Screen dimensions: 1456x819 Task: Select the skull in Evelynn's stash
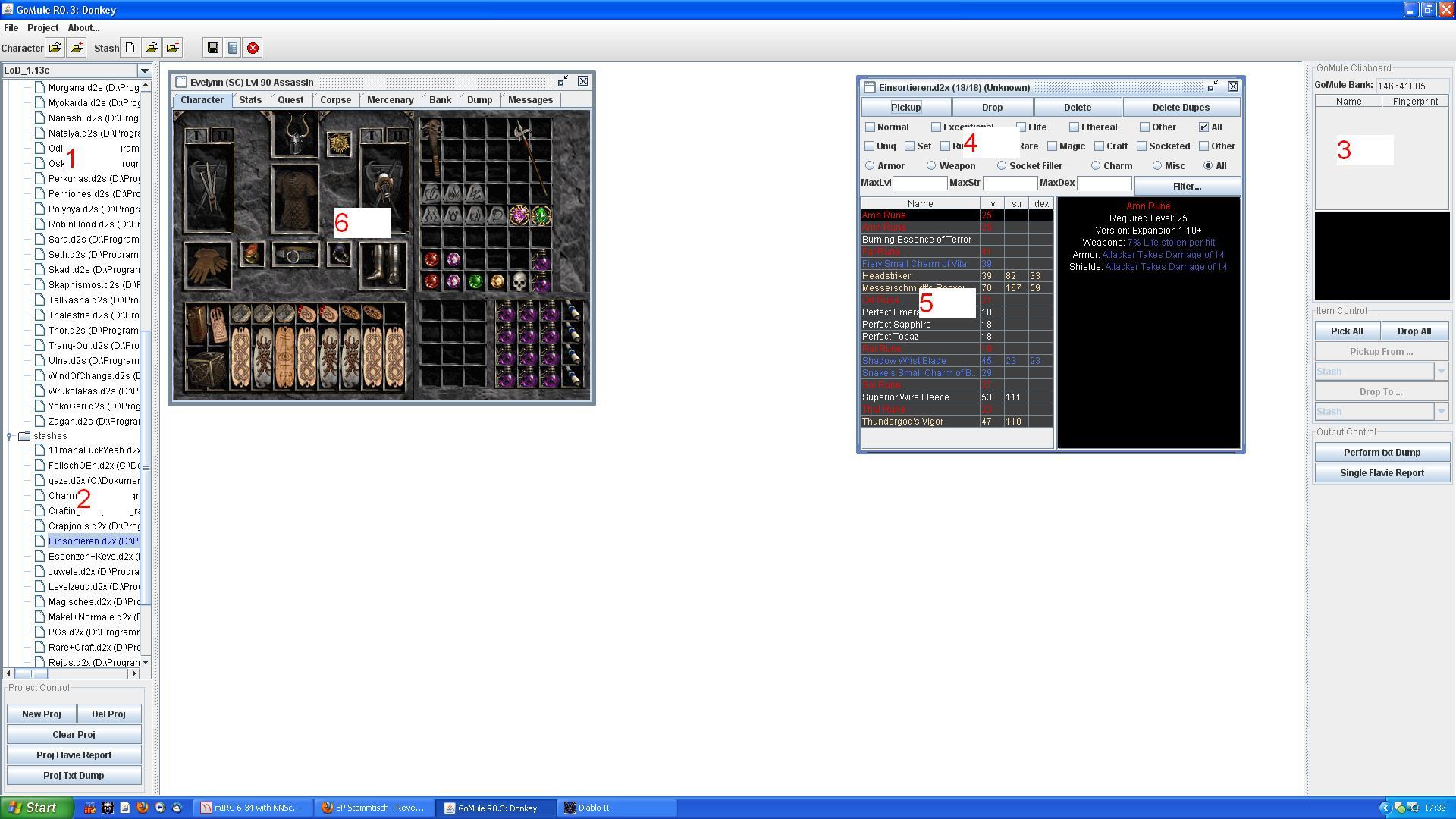click(519, 282)
